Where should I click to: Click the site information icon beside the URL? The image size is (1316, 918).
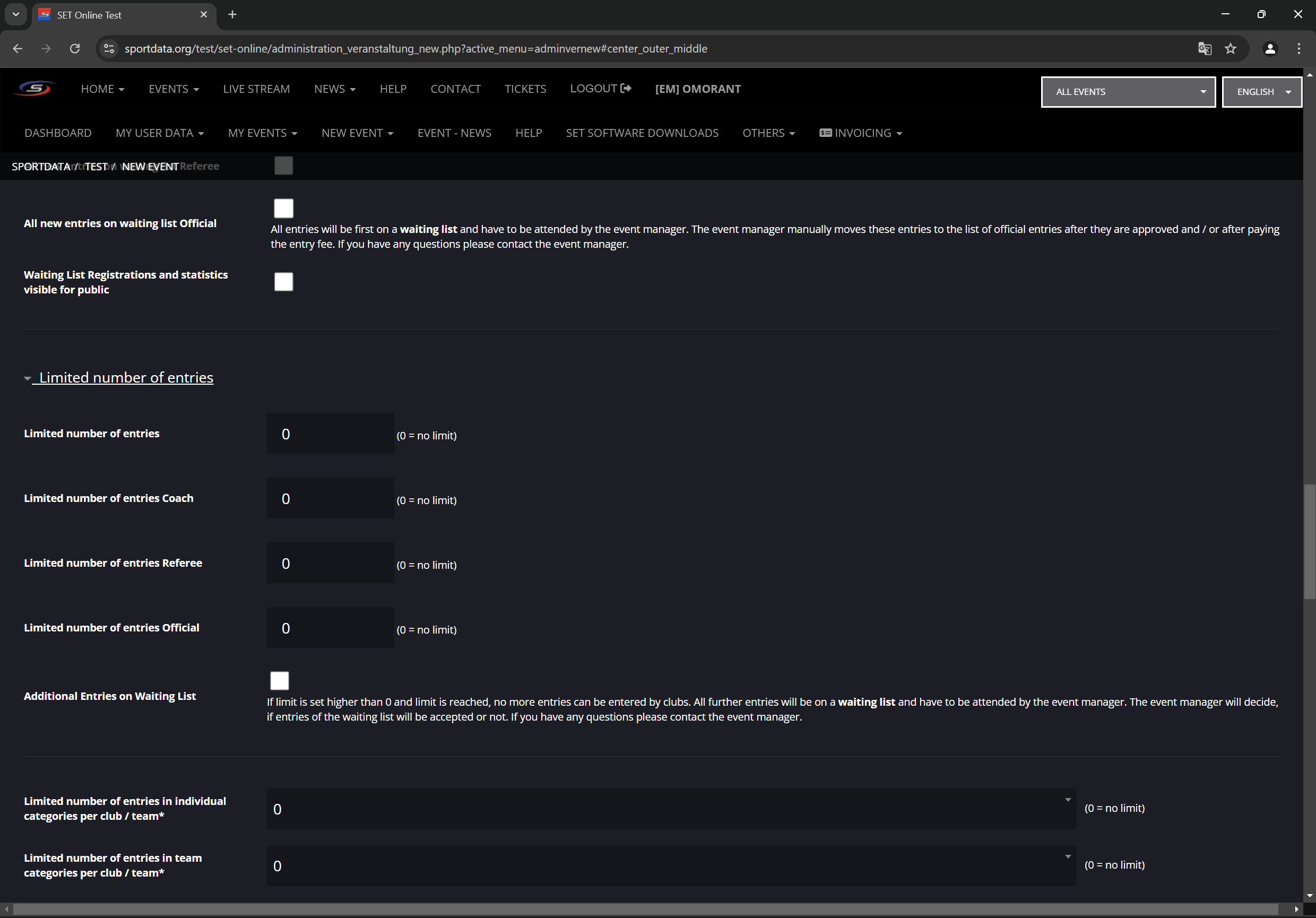109,49
